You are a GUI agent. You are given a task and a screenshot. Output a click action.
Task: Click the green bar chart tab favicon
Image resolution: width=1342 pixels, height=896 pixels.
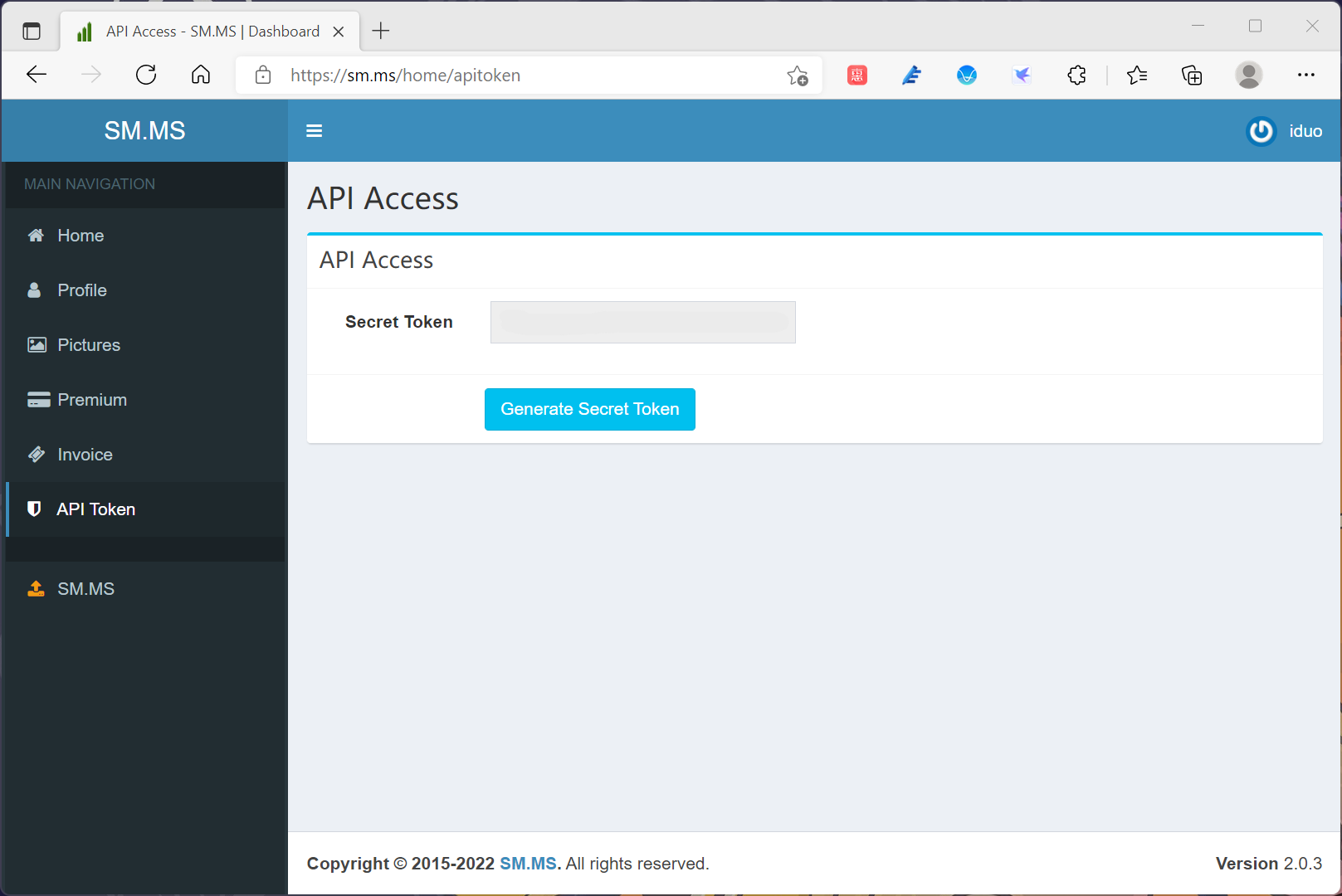(x=84, y=32)
